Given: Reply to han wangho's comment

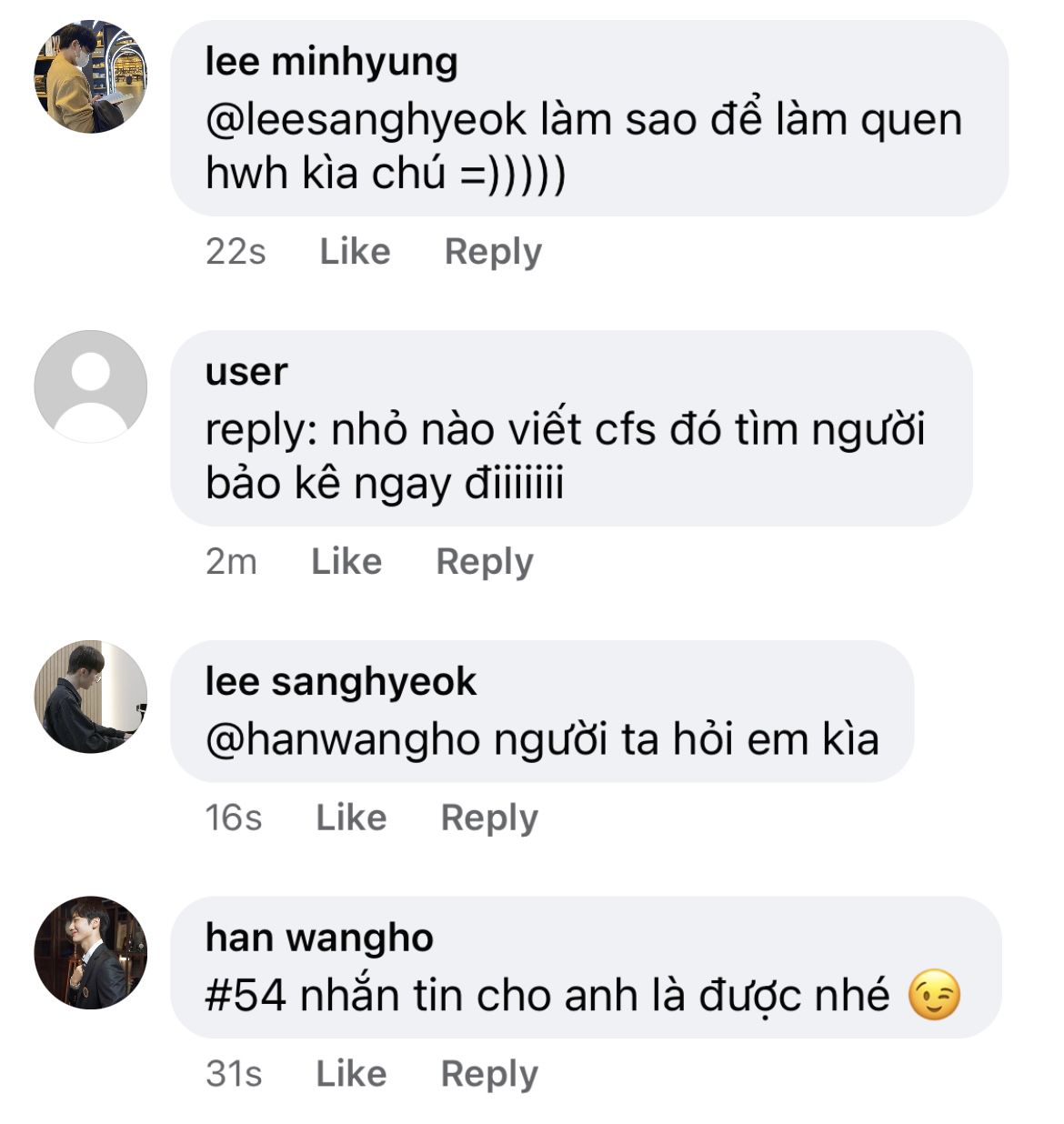Looking at the screenshot, I should pos(489,1074).
